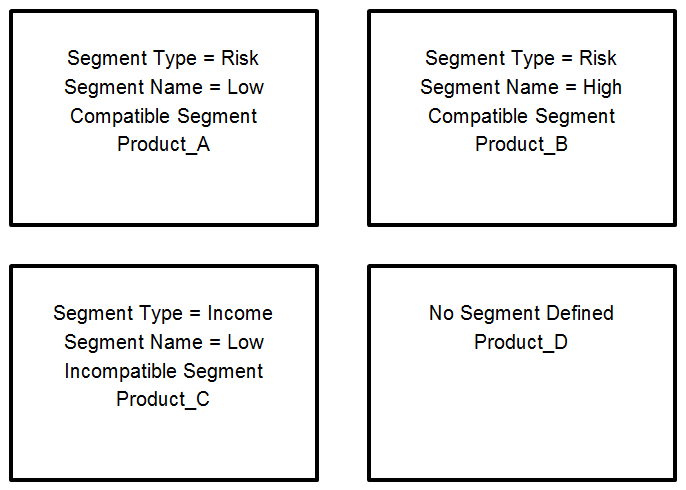Click 'Segment Name = Low' in the Product_C box
The image size is (686, 490).
coord(164,342)
